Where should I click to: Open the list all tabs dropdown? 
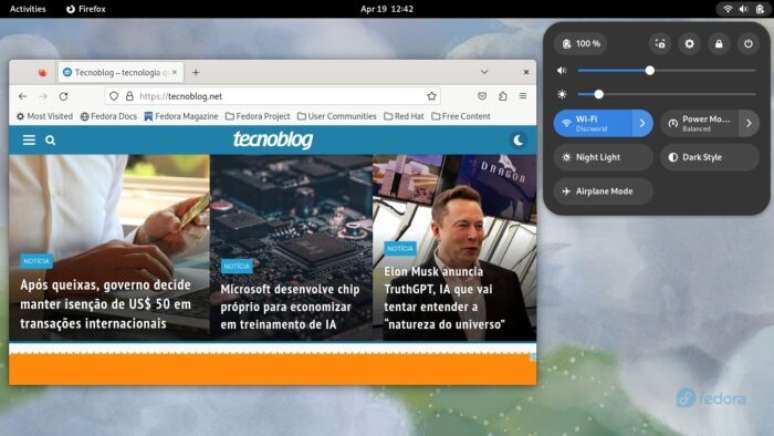(x=484, y=72)
